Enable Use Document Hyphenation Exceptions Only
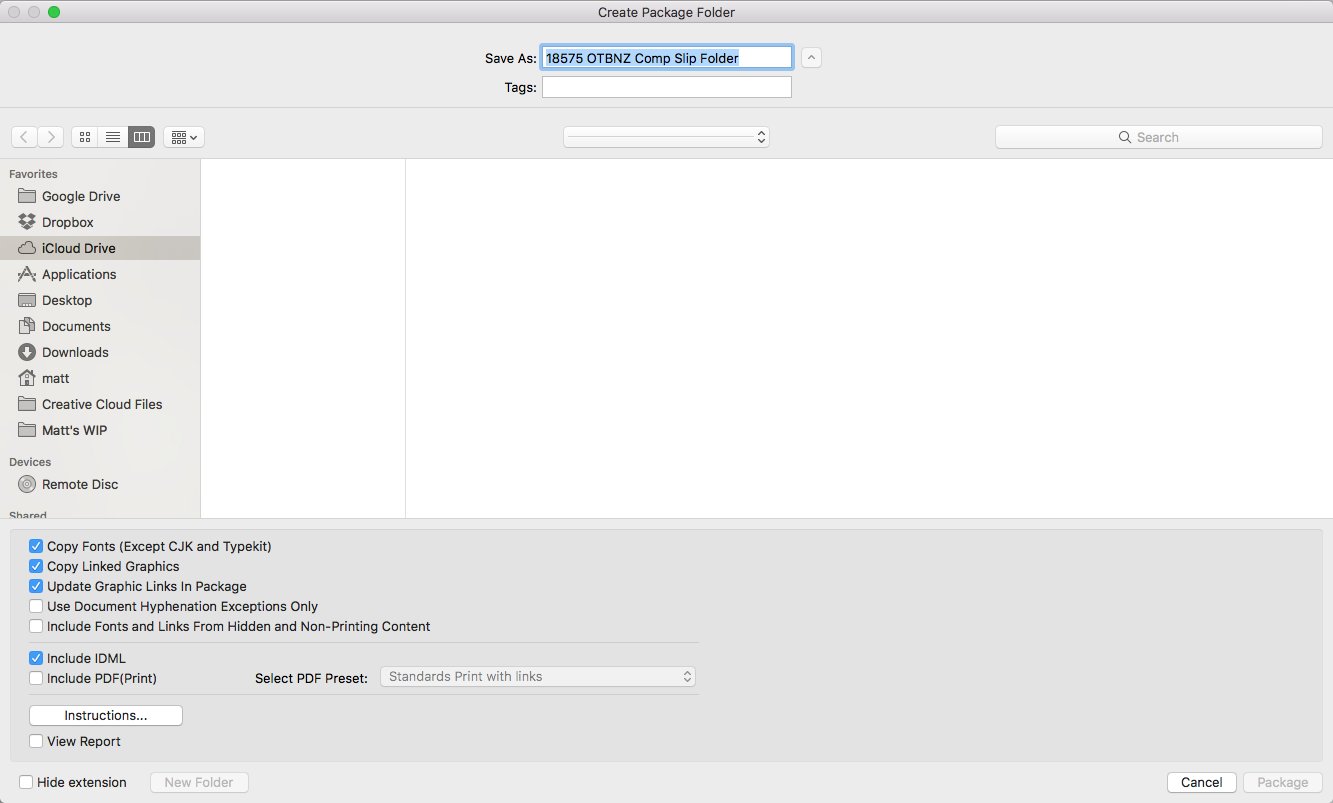 [36, 606]
